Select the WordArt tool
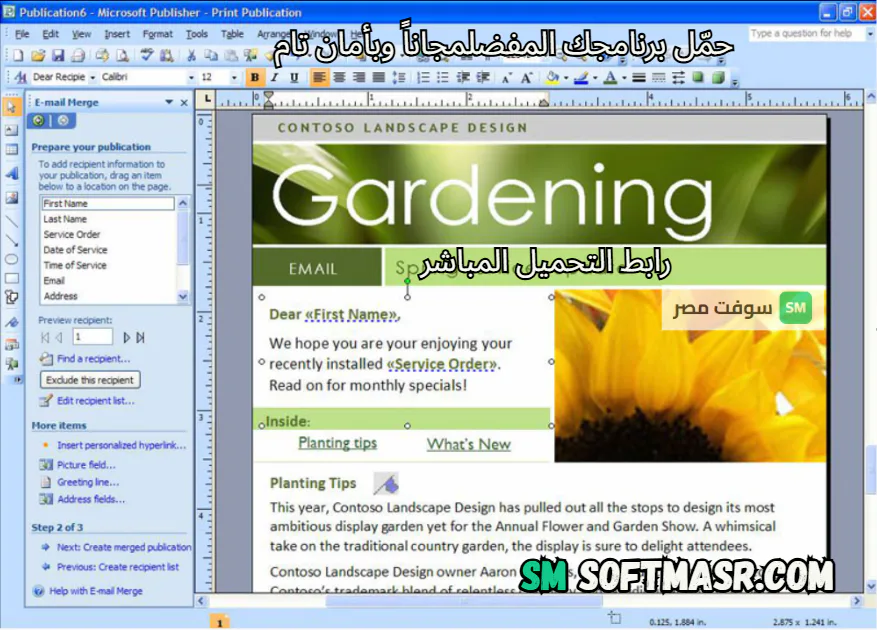 click(x=11, y=174)
